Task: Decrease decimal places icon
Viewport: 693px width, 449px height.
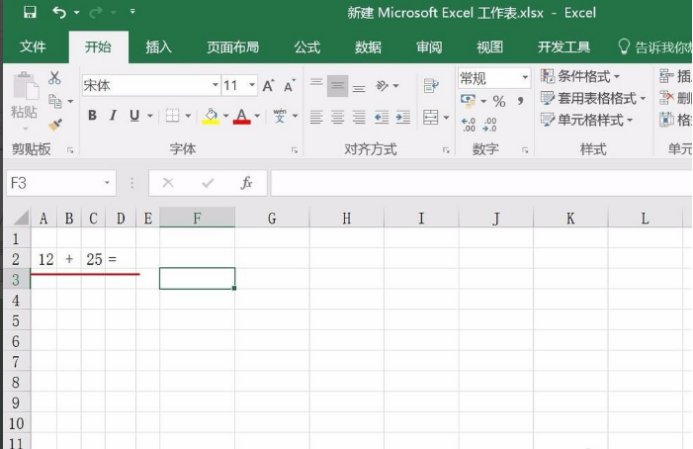Action: pos(490,124)
